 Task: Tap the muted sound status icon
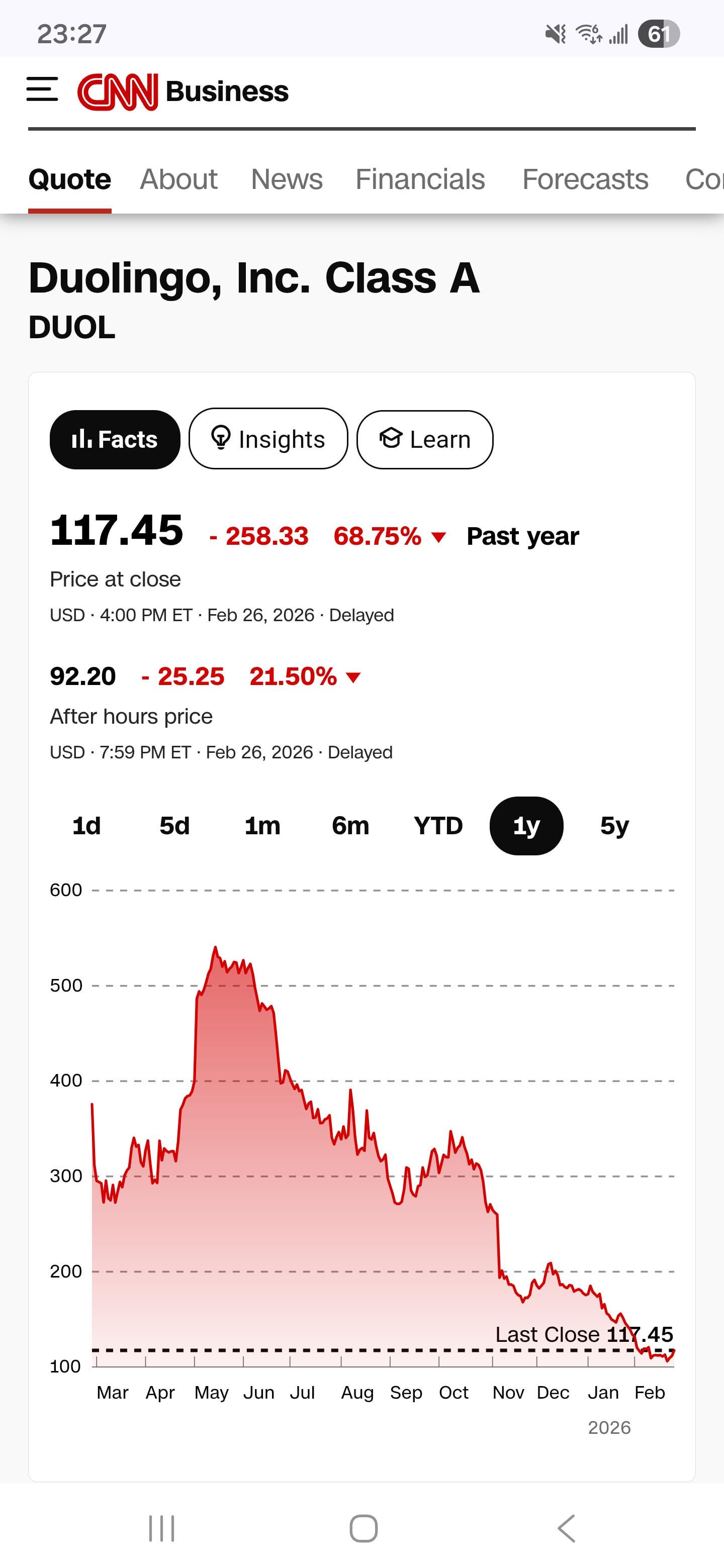(556, 34)
